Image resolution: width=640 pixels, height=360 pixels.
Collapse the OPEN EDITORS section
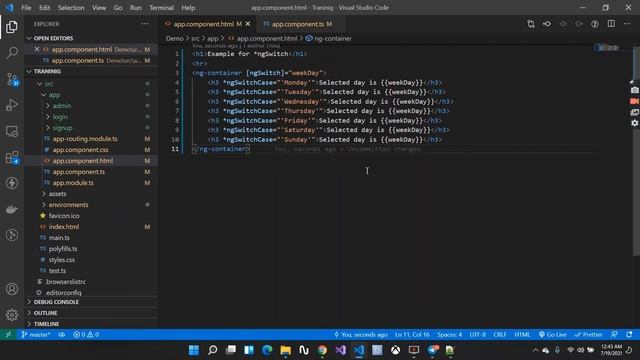53,38
